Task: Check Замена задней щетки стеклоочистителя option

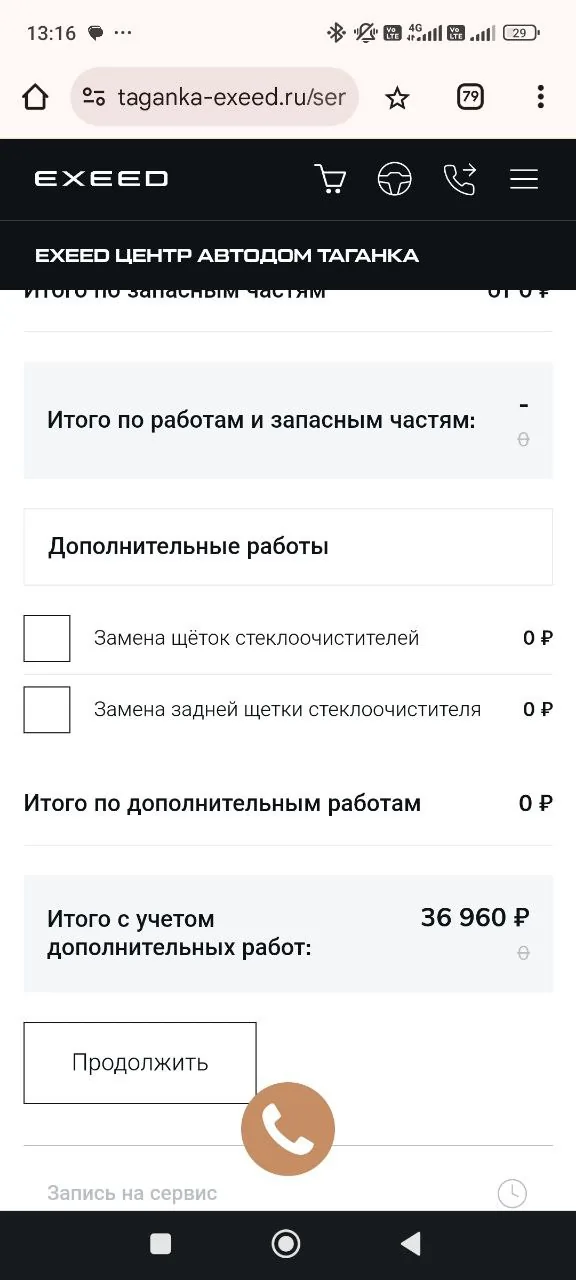Action: (x=47, y=709)
